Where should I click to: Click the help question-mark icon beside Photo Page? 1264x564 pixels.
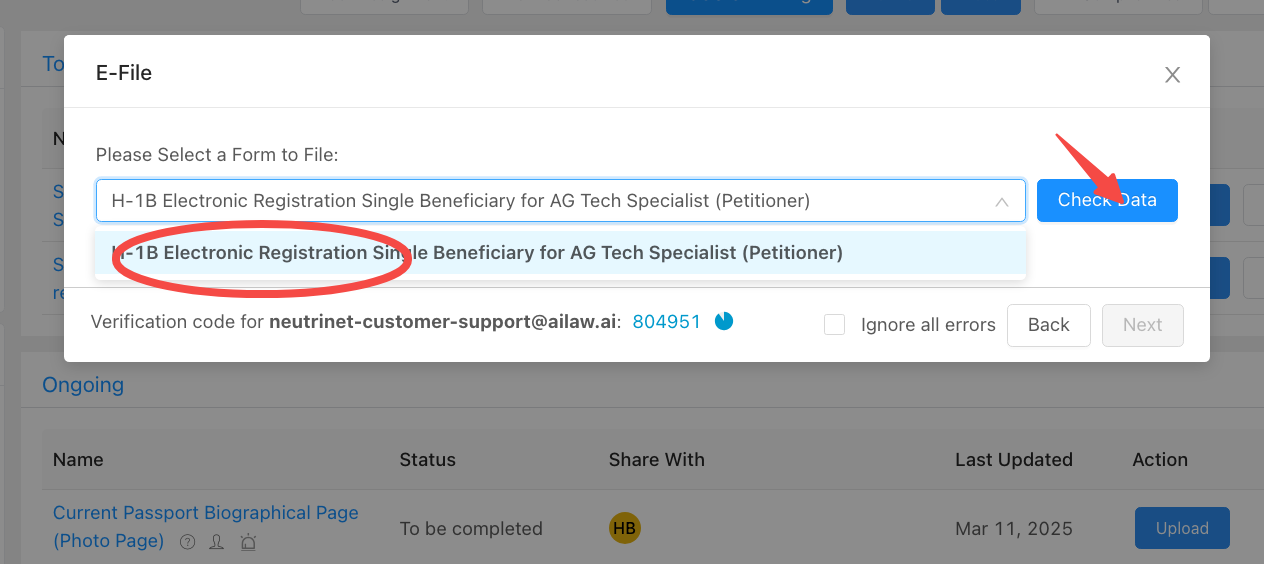pyautogui.click(x=187, y=542)
